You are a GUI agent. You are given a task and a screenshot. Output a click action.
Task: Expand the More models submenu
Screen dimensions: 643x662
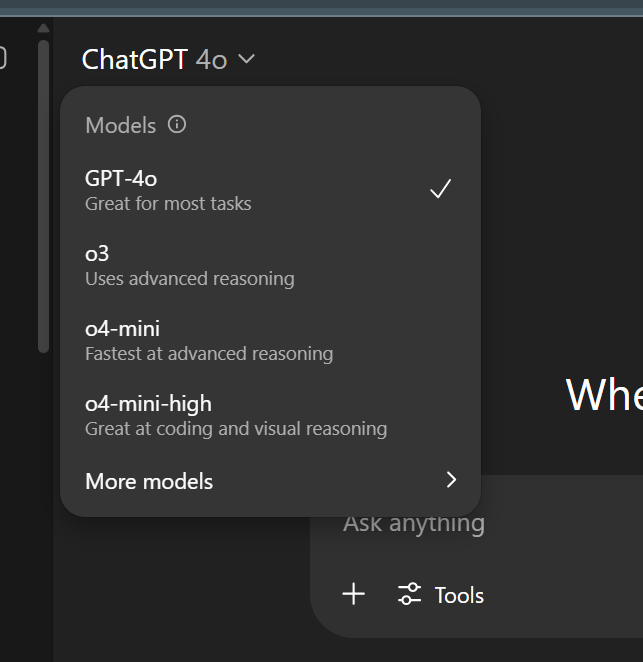tap(270, 481)
